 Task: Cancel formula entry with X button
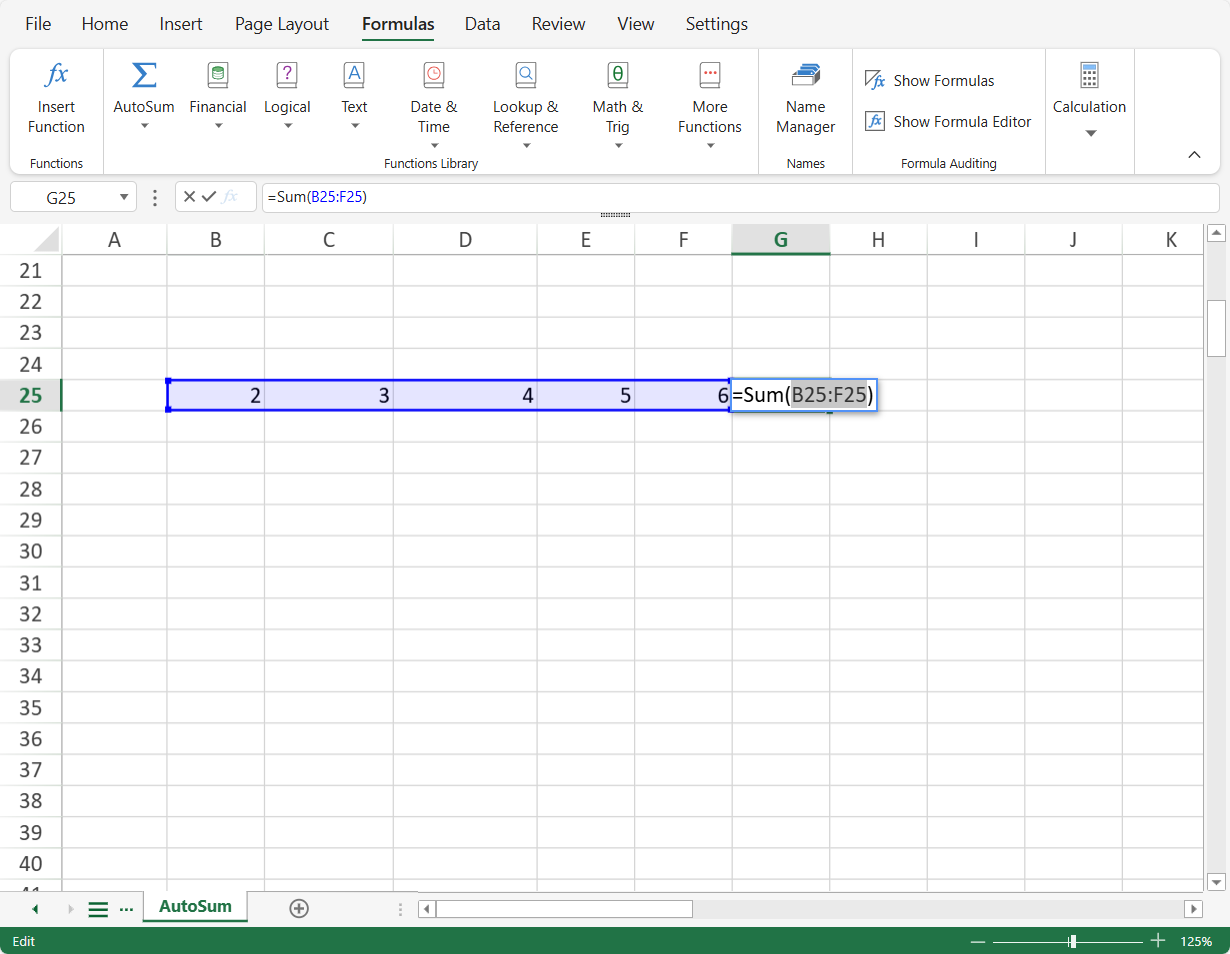tap(189, 197)
